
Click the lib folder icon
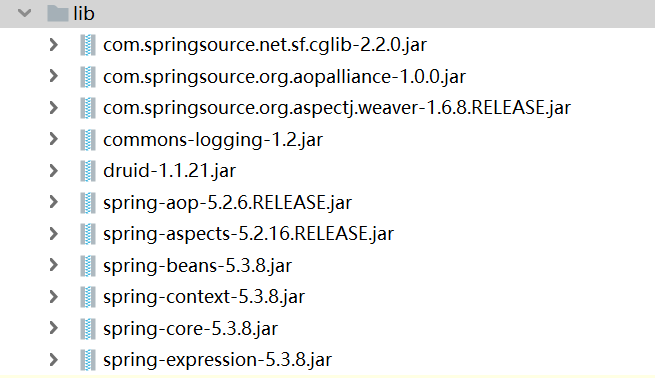pos(58,13)
